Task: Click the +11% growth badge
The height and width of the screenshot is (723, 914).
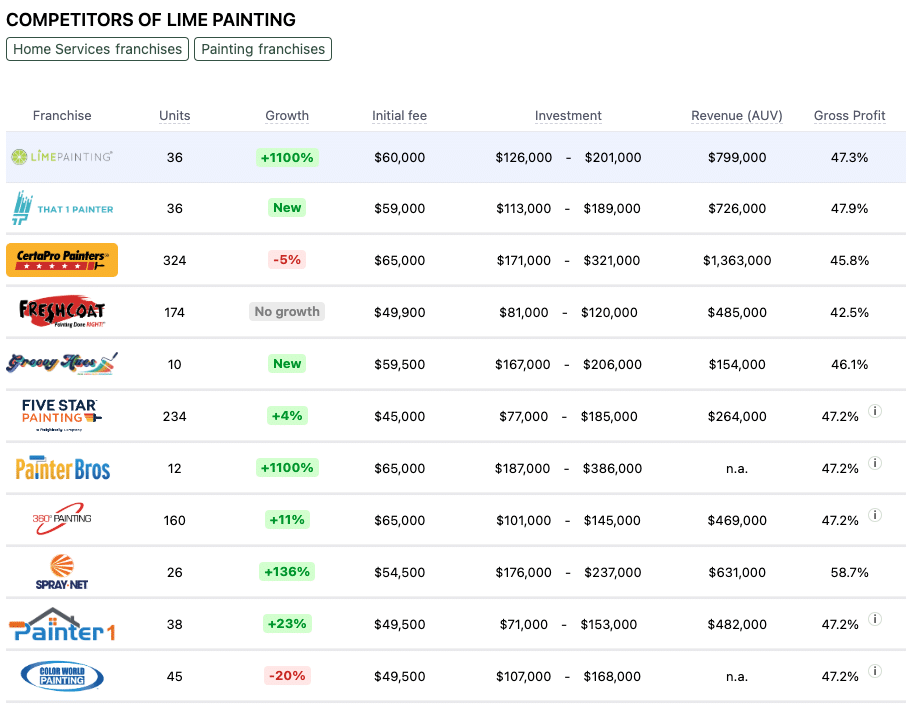Action: tap(287, 520)
